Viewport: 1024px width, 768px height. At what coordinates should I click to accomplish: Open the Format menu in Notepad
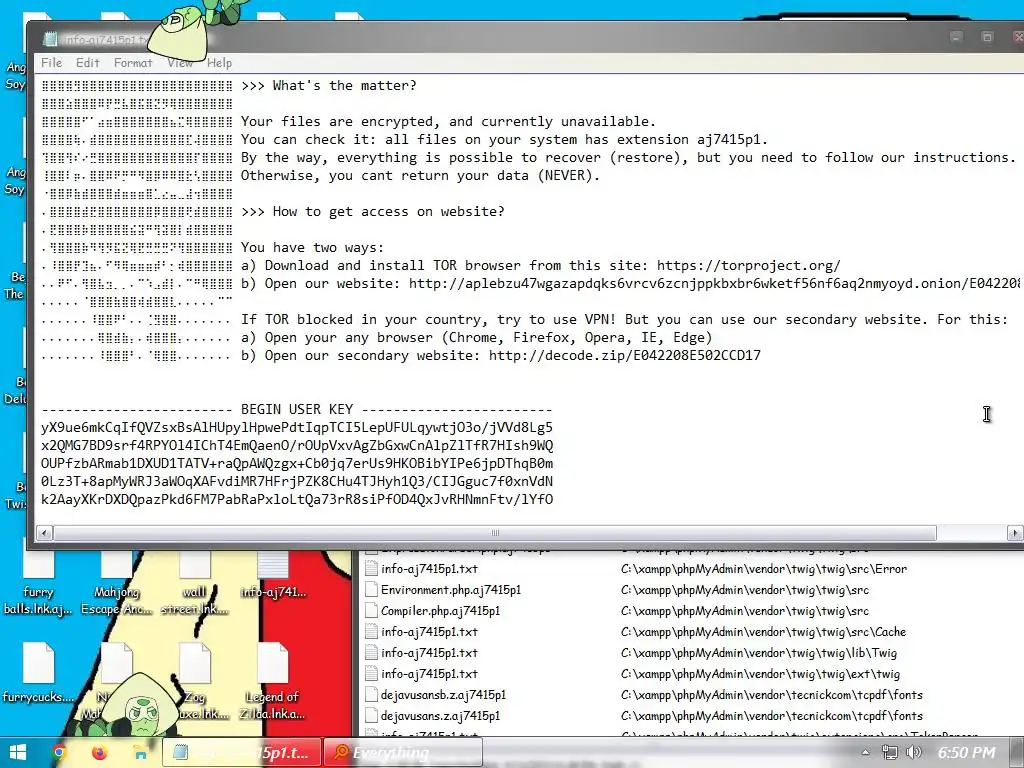tap(133, 63)
